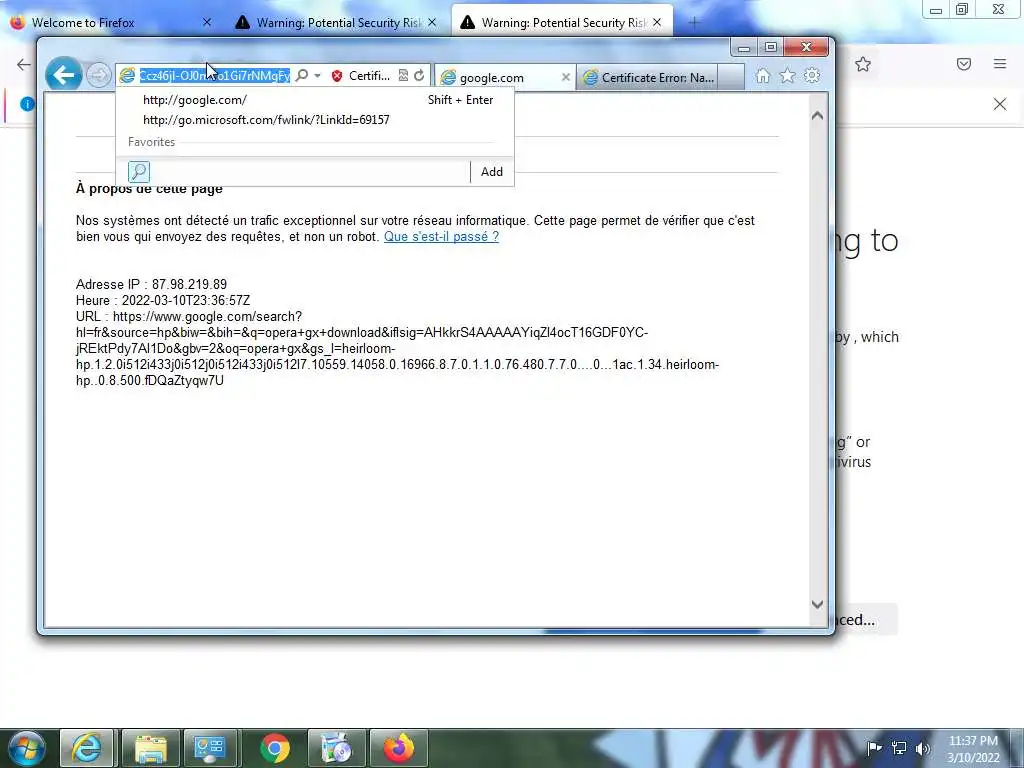Click the Internet Explorer back arrow button
1024x768 pixels.
[63, 75]
